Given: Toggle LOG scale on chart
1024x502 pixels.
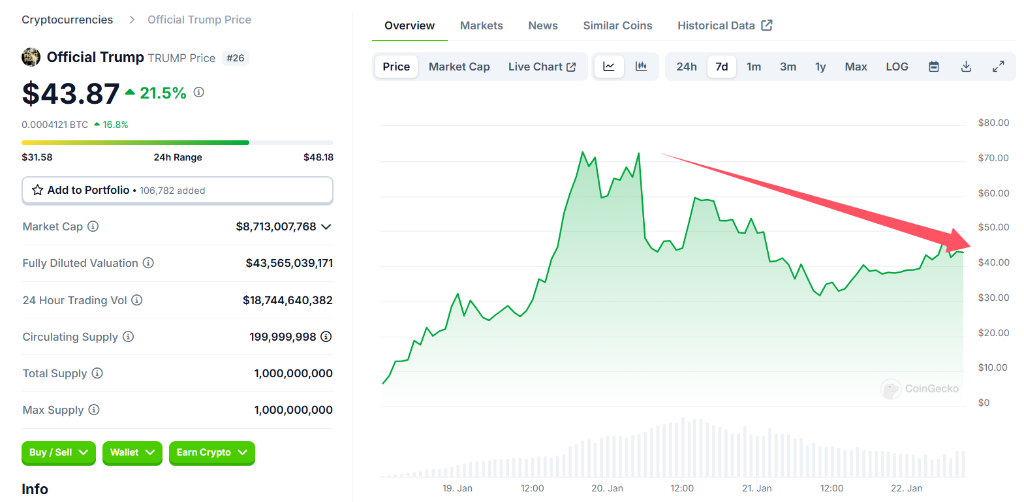Looking at the screenshot, I should (x=897, y=67).
